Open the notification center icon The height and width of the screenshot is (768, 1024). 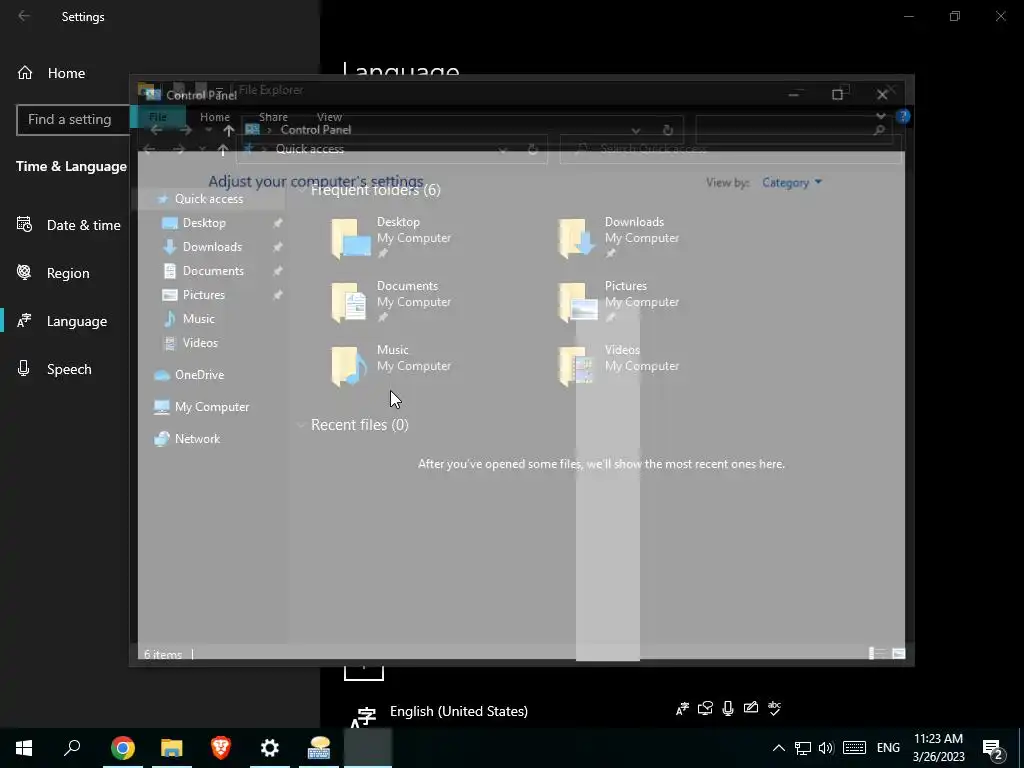tap(993, 750)
